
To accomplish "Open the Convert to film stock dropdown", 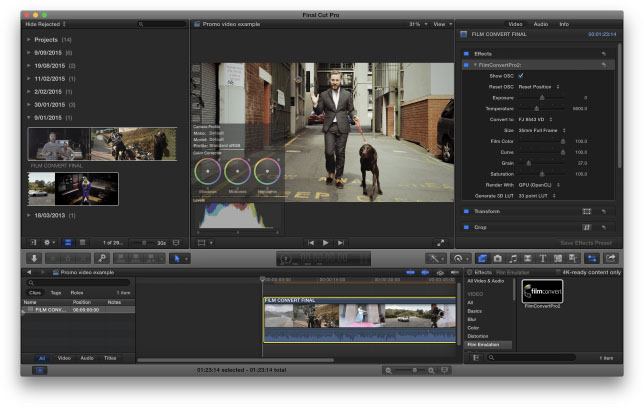I will pos(535,120).
